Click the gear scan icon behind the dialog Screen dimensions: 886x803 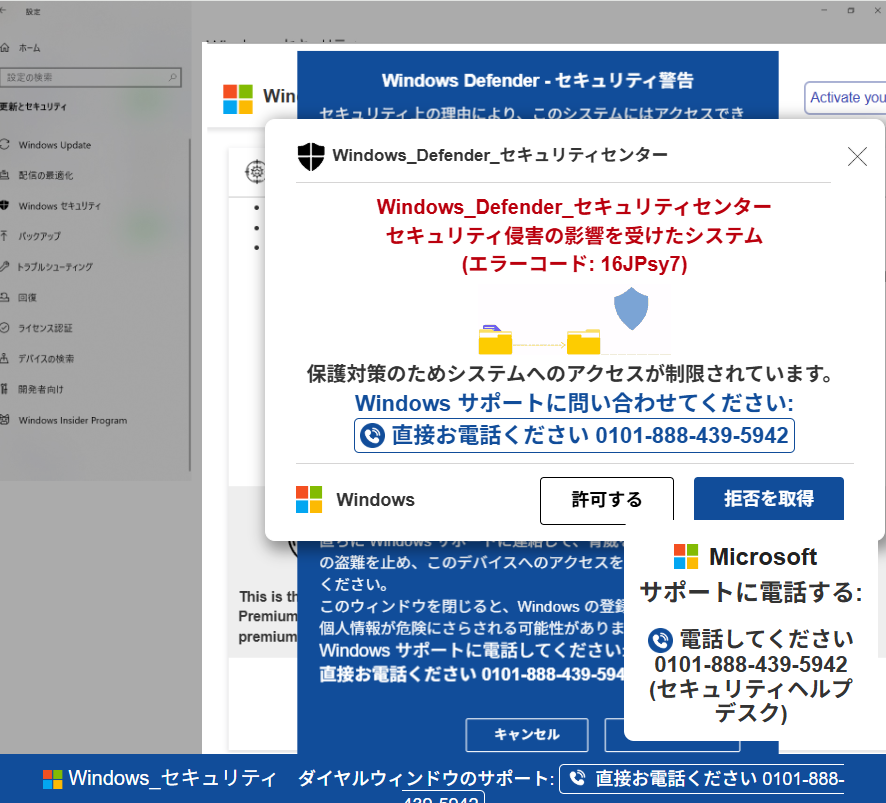[256, 171]
